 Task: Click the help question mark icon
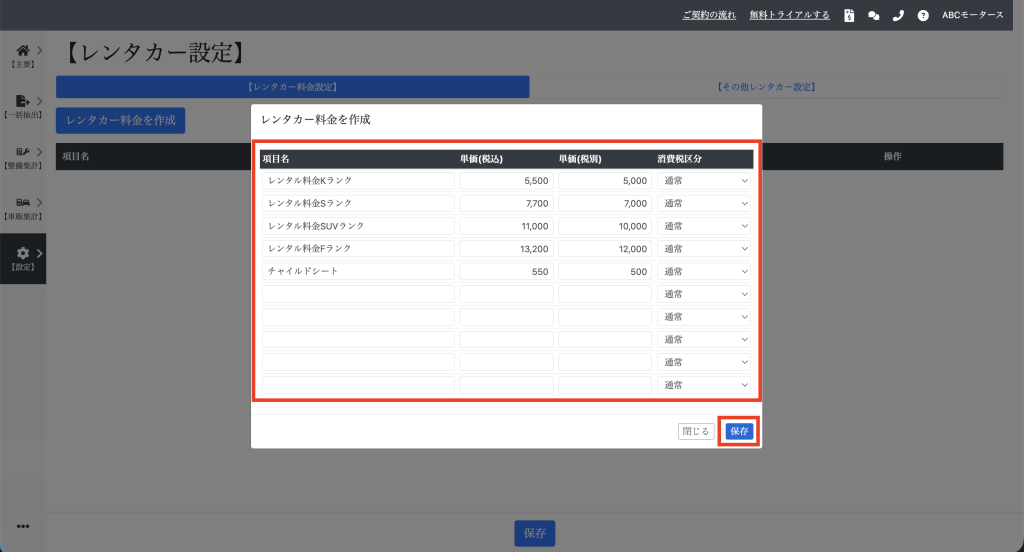point(923,15)
